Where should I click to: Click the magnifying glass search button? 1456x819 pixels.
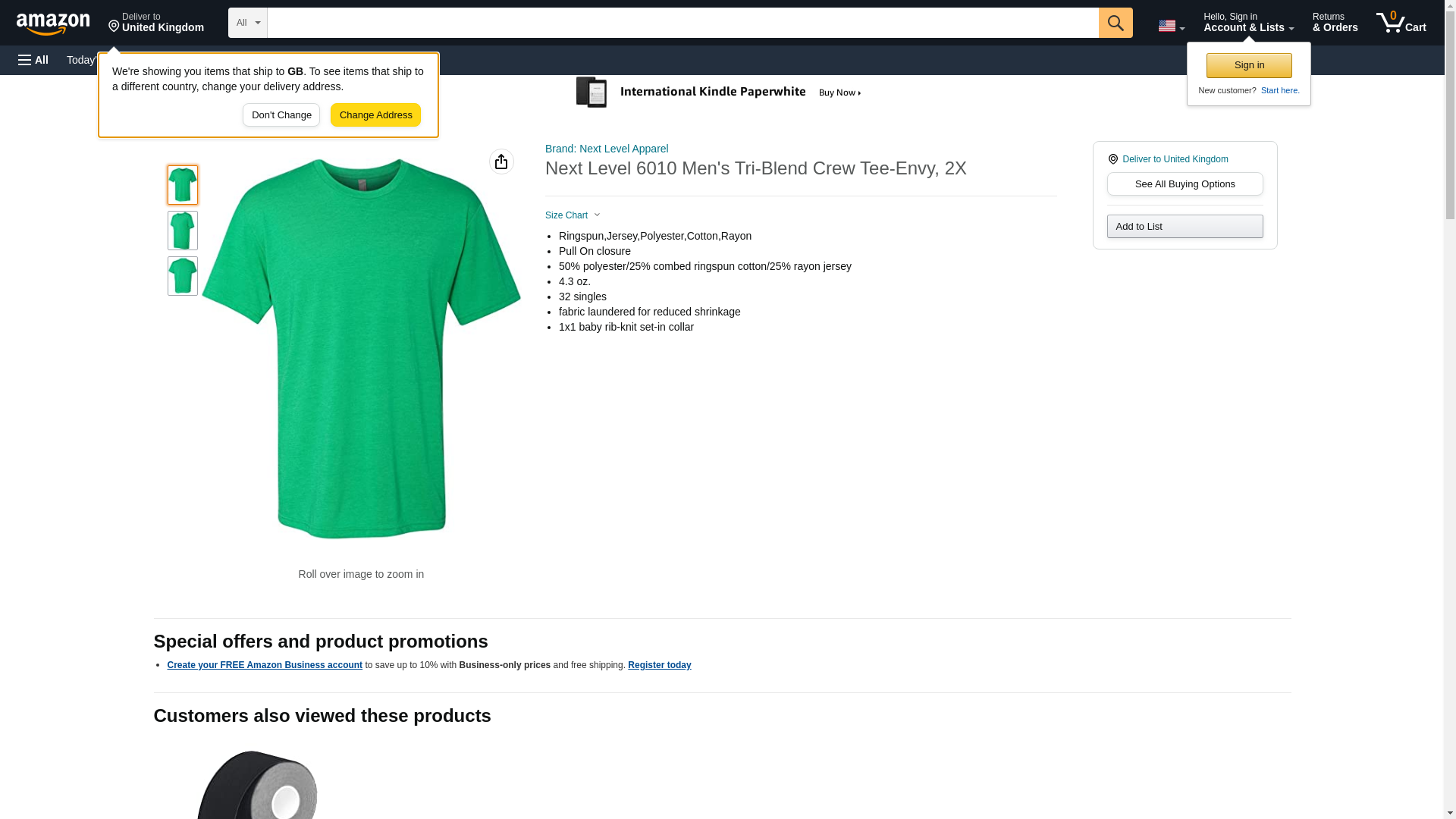[x=1115, y=23]
